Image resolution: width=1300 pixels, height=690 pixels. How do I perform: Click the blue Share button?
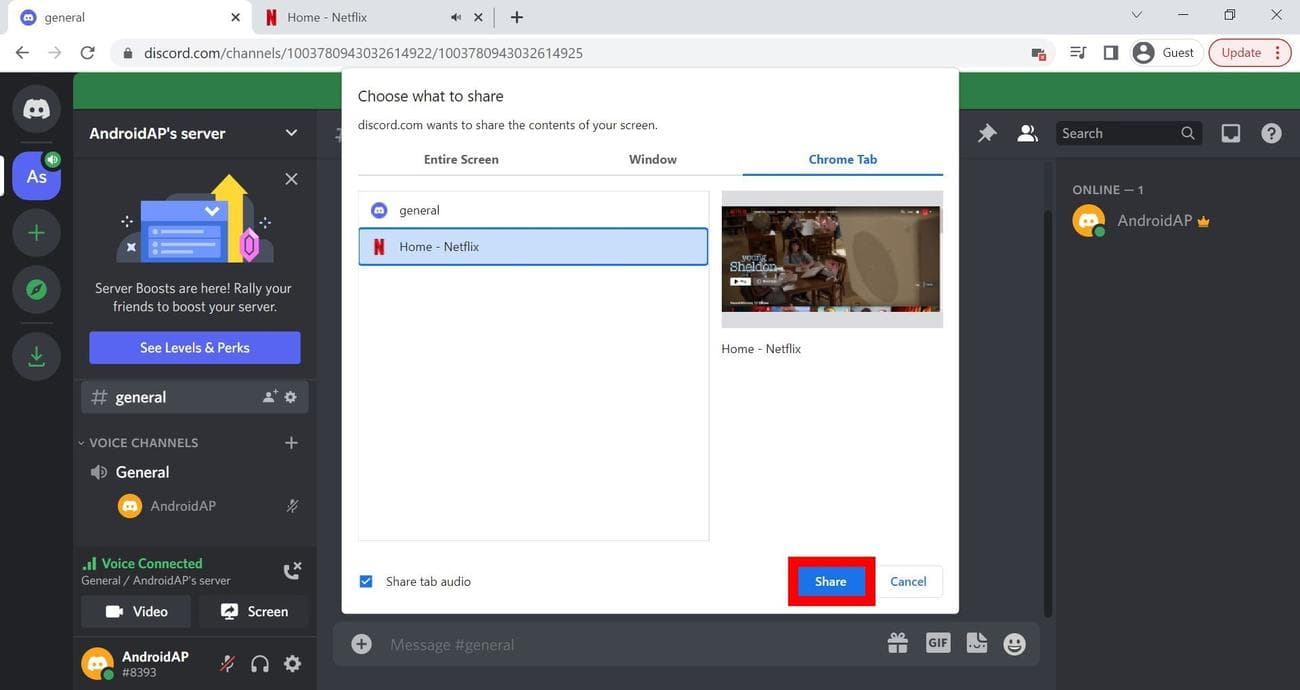point(830,581)
